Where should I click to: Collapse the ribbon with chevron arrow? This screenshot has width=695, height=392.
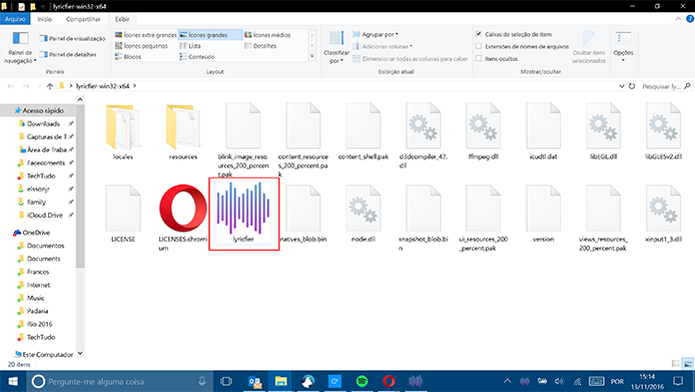[678, 19]
